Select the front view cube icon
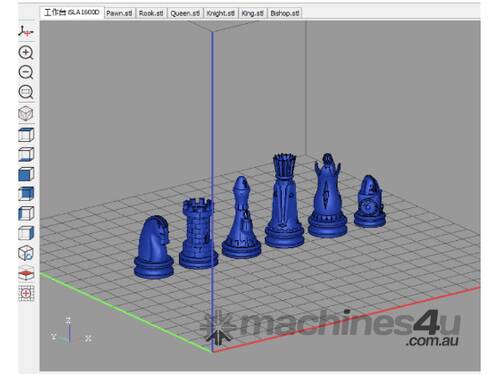The image size is (500, 375). (x=26, y=174)
